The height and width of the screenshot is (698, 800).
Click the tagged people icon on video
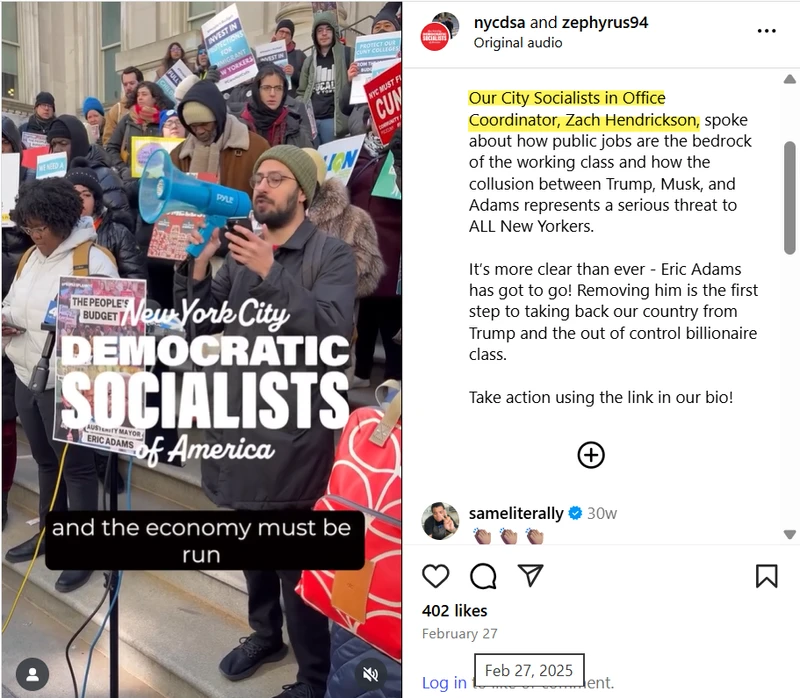(33, 675)
